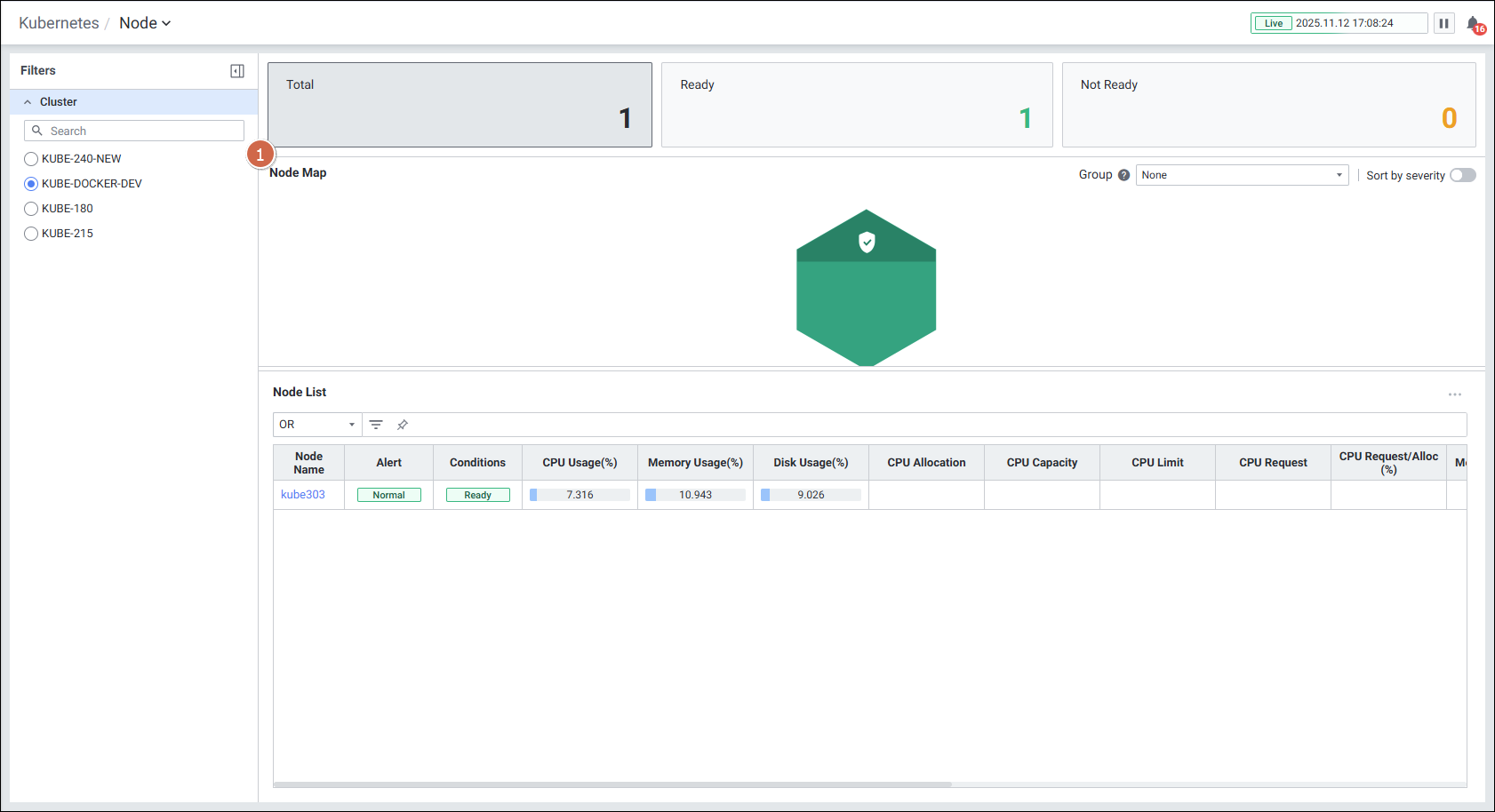
Task: Open the OR condition dropdown
Action: 316,425
